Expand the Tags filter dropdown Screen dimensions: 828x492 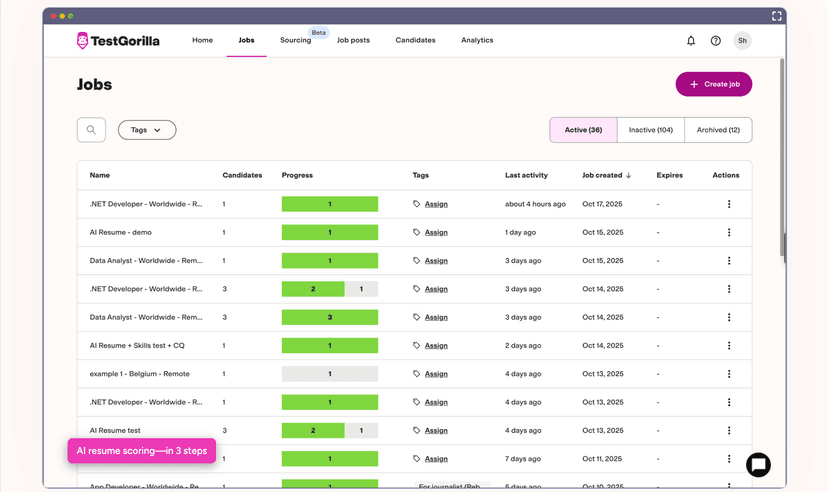147,130
